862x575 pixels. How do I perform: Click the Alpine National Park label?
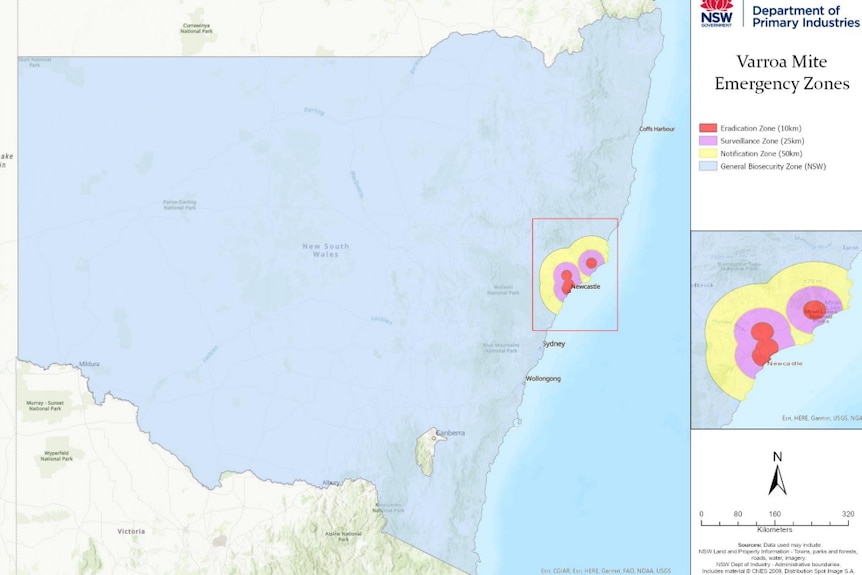pyautogui.click(x=343, y=537)
